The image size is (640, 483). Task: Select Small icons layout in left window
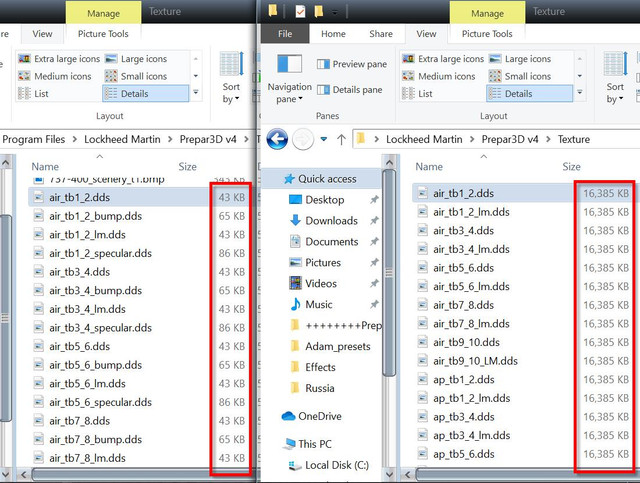tap(136, 76)
